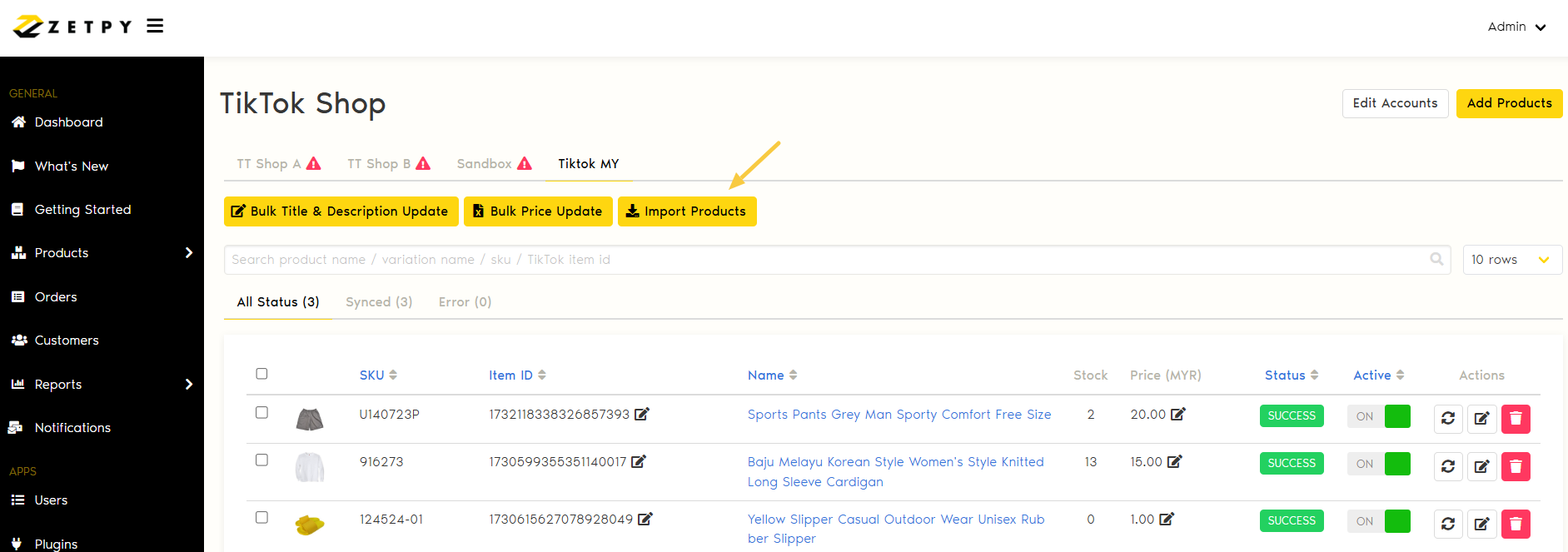Click the search magnifier icon
The width and height of the screenshot is (1568, 552).
pyautogui.click(x=1436, y=259)
